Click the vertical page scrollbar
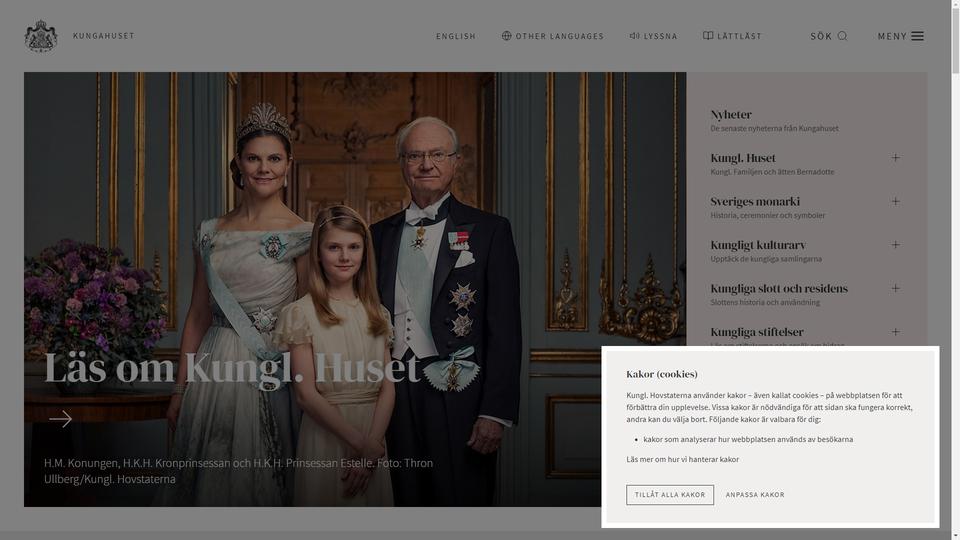 [955, 270]
